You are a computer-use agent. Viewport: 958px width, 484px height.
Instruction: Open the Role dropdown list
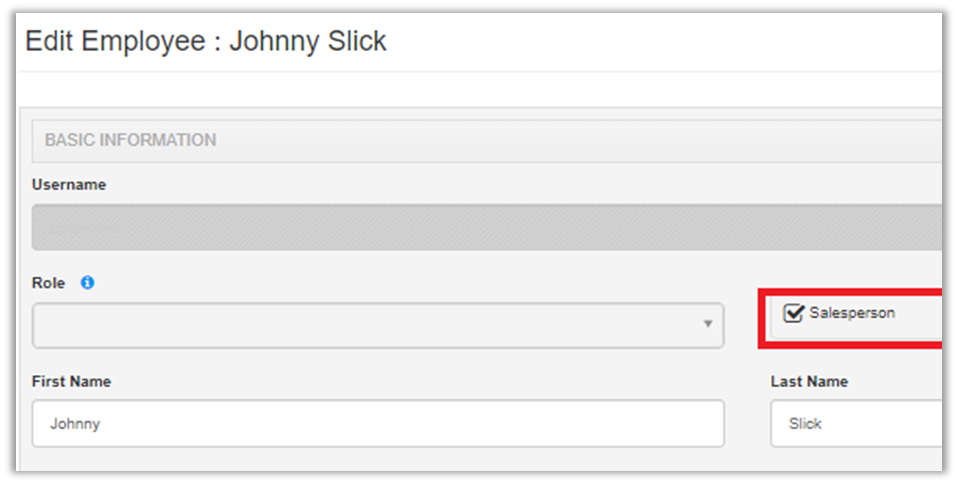[x=377, y=325]
